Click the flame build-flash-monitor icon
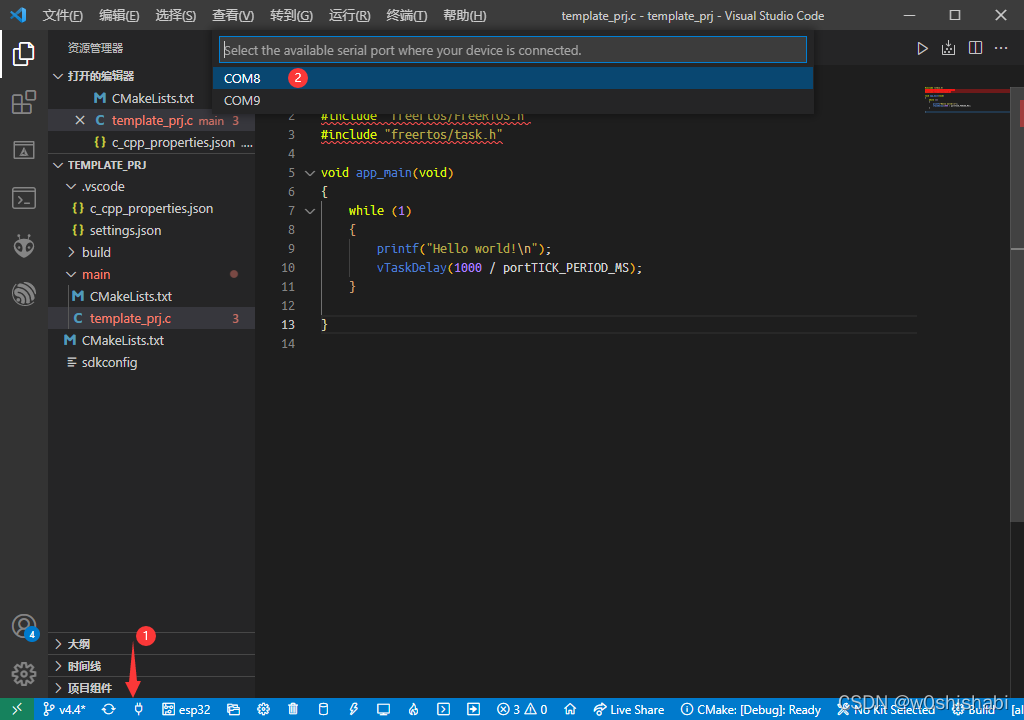Viewport: 1024px width, 720px height. click(x=413, y=709)
